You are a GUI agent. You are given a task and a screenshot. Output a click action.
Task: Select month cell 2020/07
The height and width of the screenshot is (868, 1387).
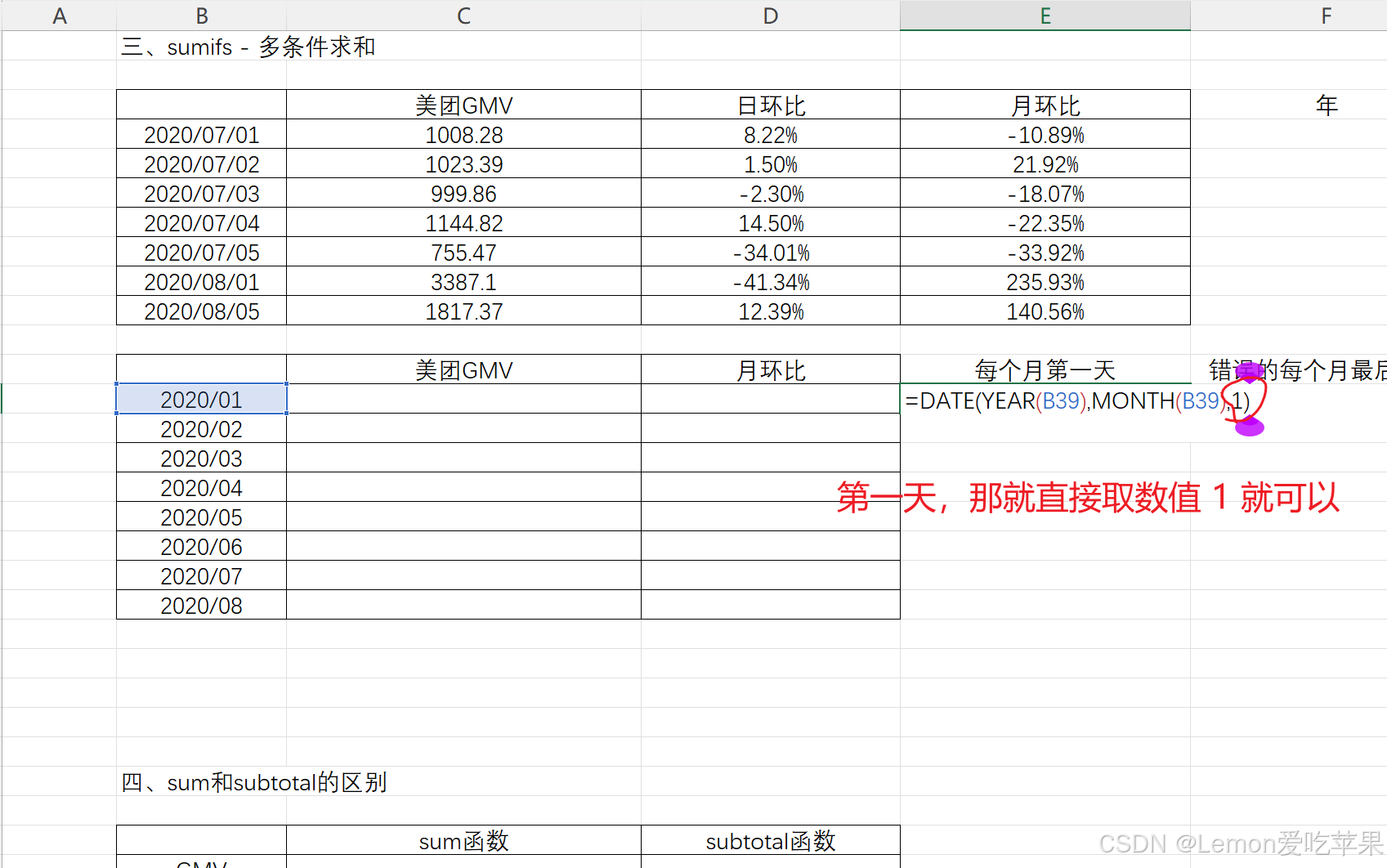coord(202,575)
